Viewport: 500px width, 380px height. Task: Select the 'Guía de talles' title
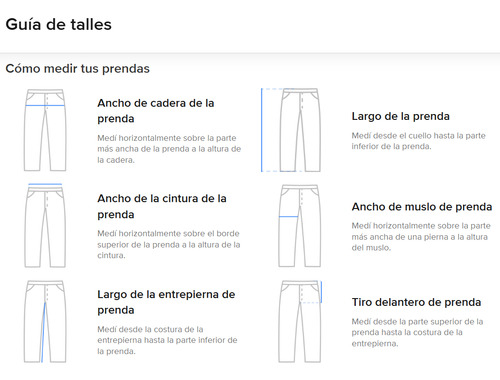[x=59, y=25]
